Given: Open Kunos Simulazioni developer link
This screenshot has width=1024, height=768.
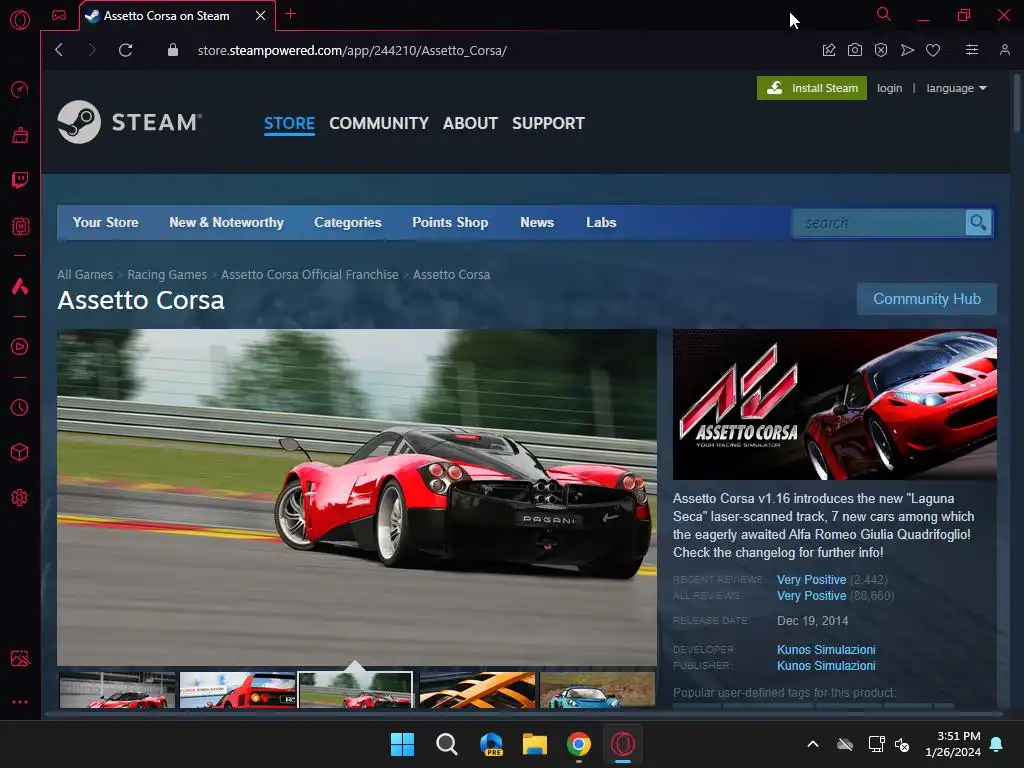Looking at the screenshot, I should 826,650.
